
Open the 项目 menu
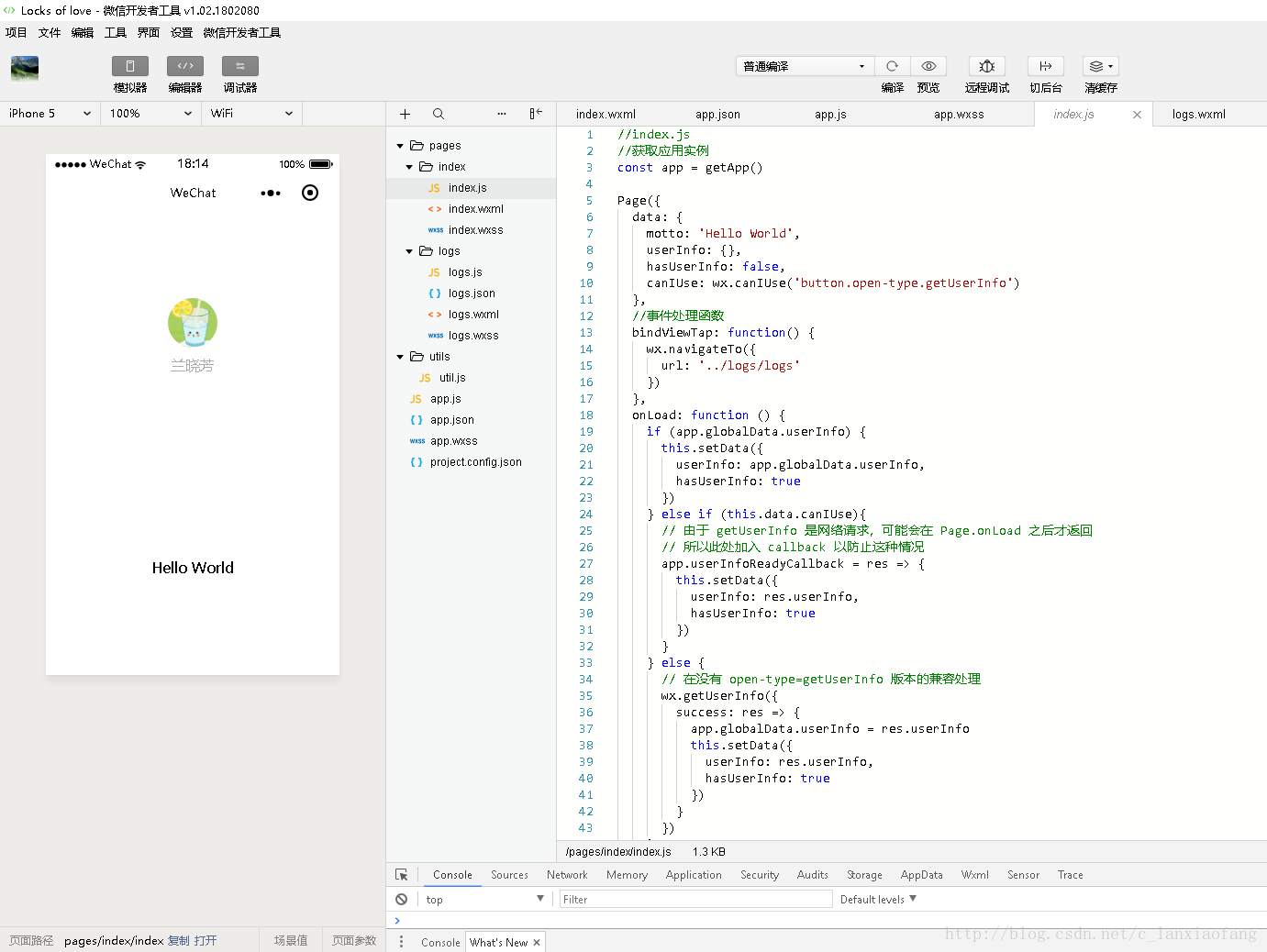coord(17,33)
